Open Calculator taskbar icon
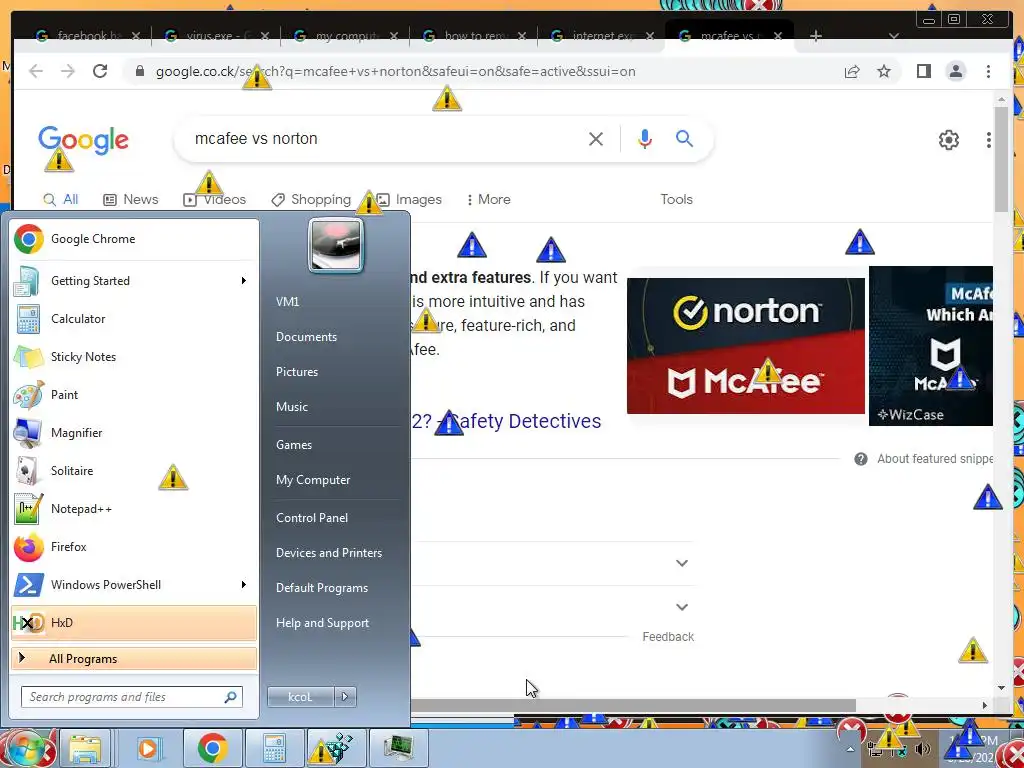 pyautogui.click(x=274, y=748)
